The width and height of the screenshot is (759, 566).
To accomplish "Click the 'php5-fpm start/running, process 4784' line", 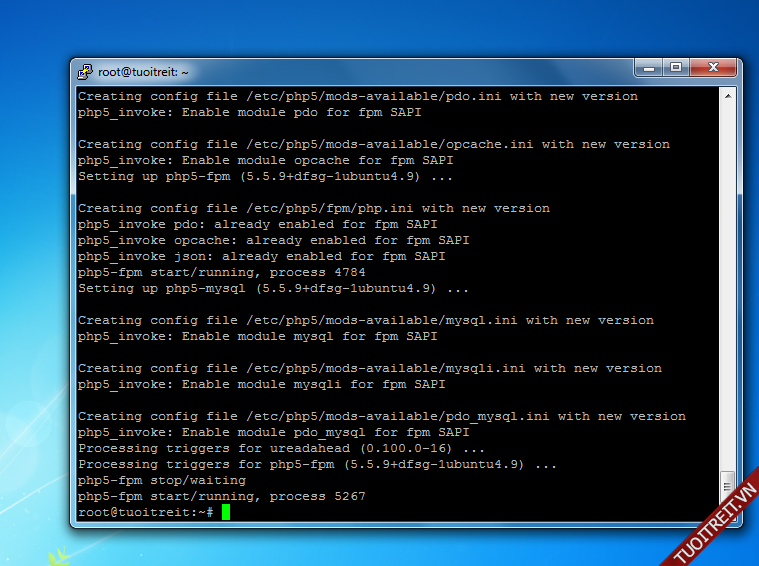I will pyautogui.click(x=221, y=272).
